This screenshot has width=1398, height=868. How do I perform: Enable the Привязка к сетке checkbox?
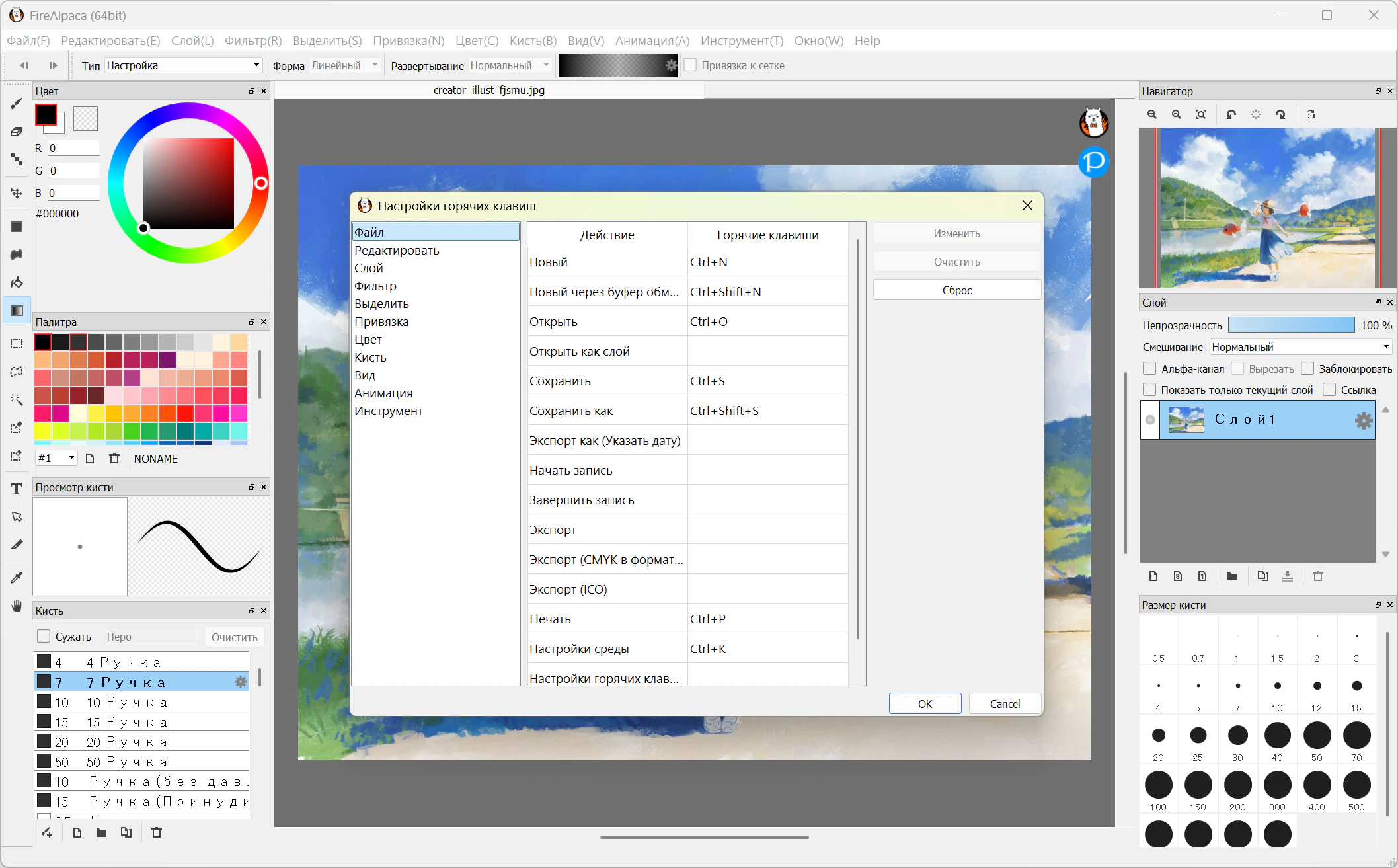coord(690,65)
